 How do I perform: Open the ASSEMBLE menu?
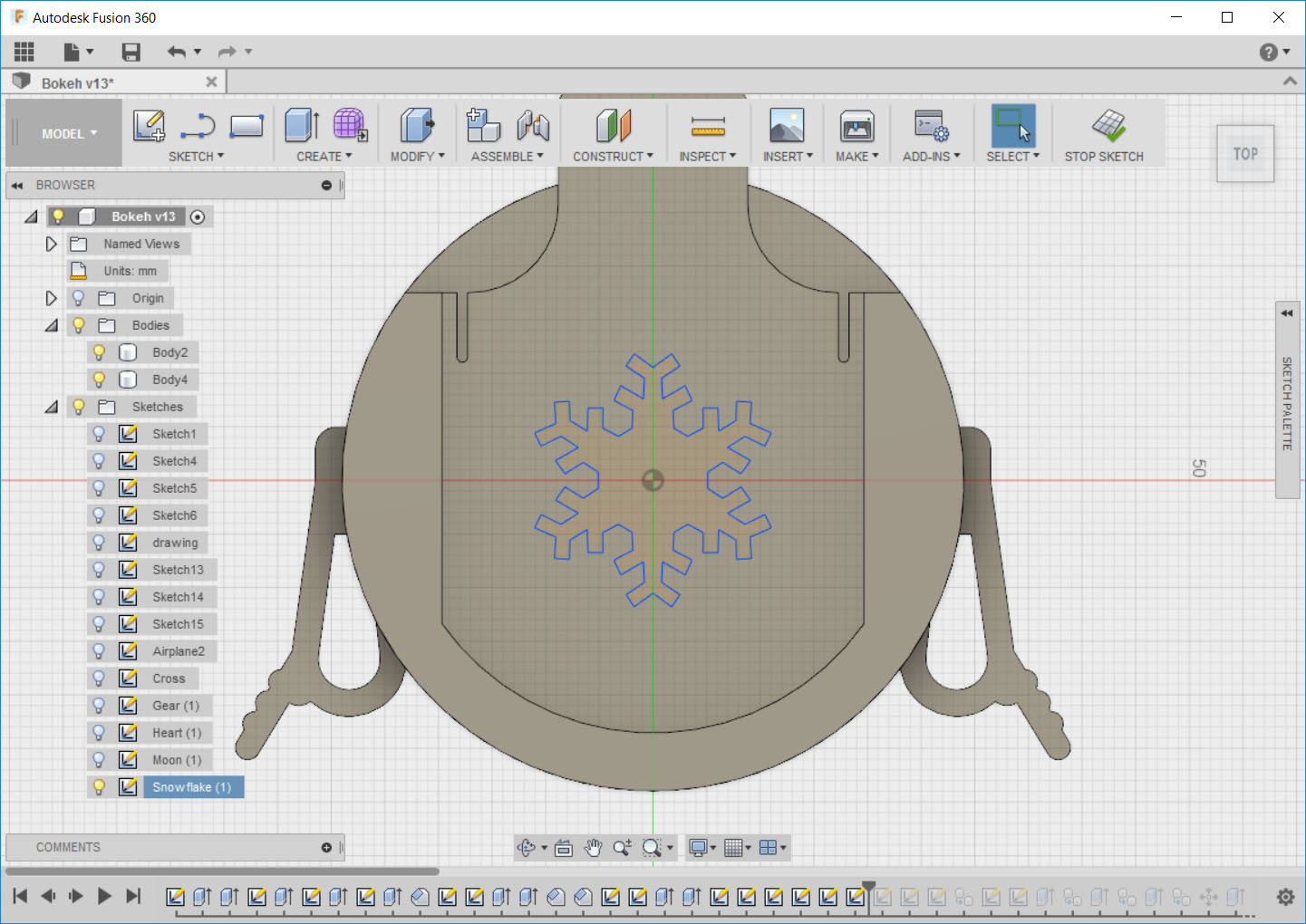click(508, 157)
